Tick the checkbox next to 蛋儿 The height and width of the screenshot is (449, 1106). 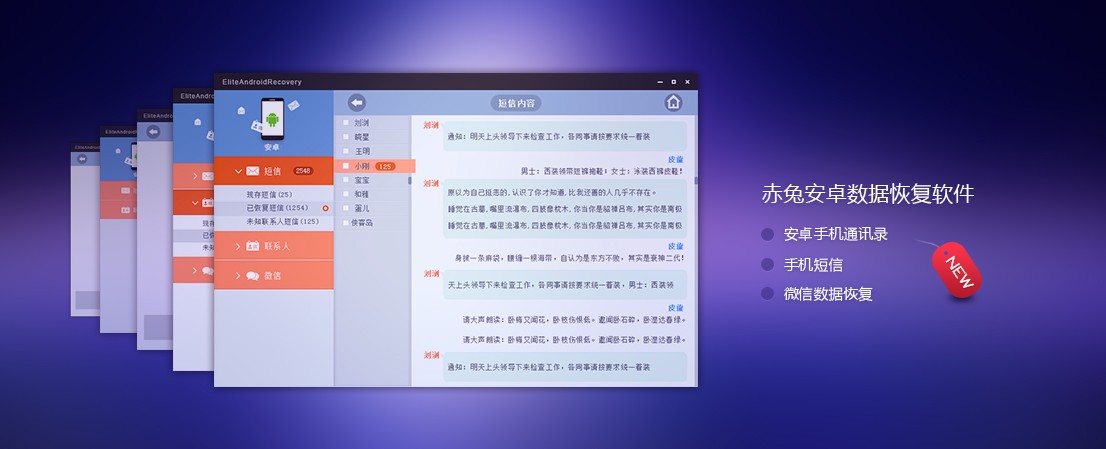point(346,208)
